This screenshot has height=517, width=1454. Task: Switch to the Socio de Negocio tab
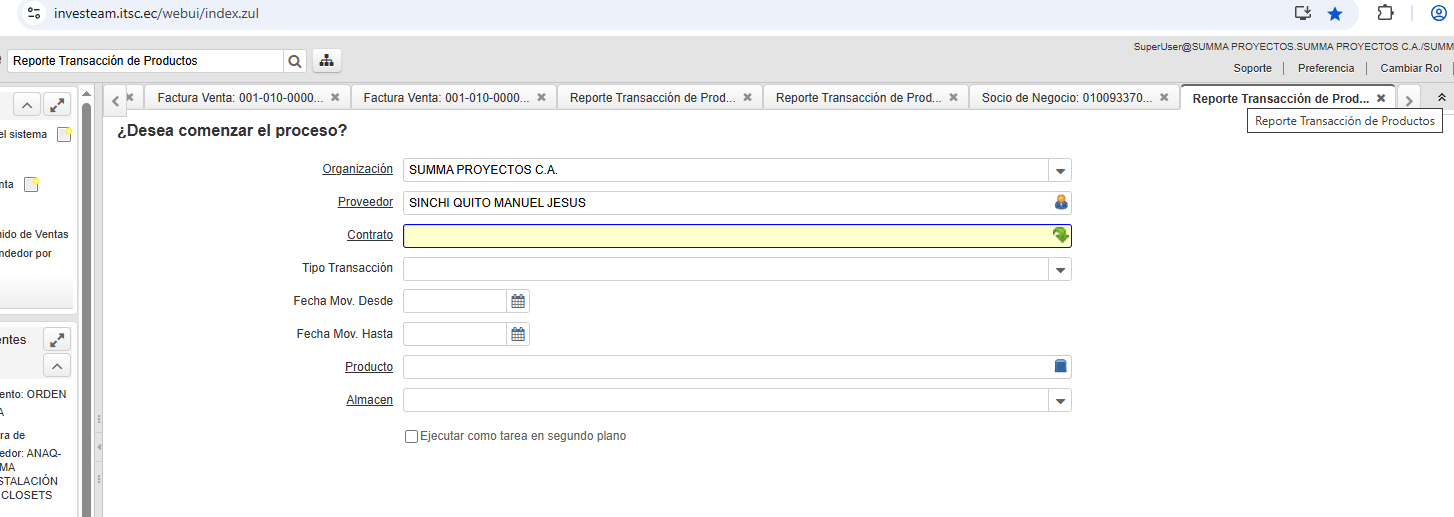pyautogui.click(x=1066, y=98)
